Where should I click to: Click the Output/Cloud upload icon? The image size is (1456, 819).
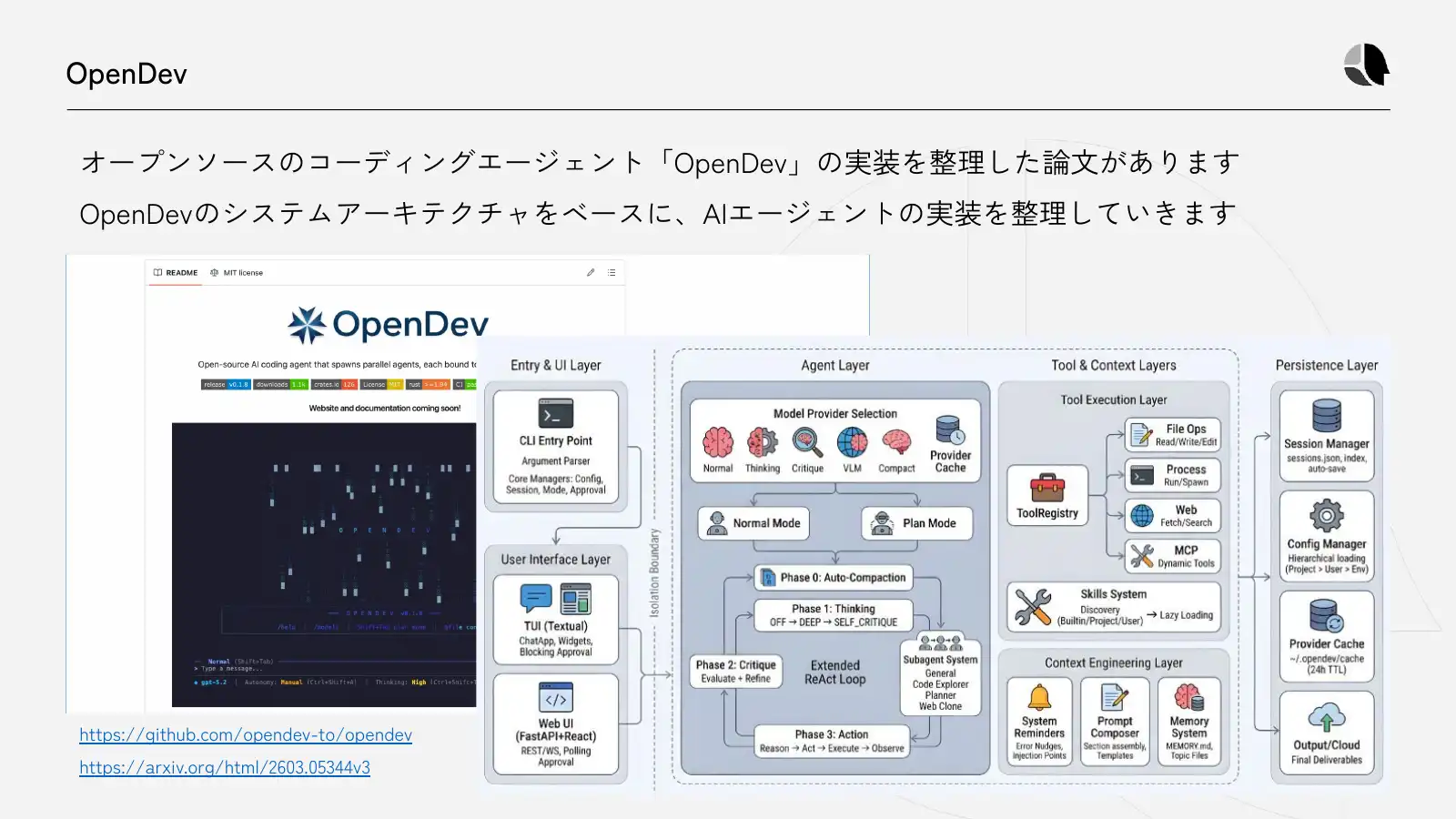click(1327, 718)
